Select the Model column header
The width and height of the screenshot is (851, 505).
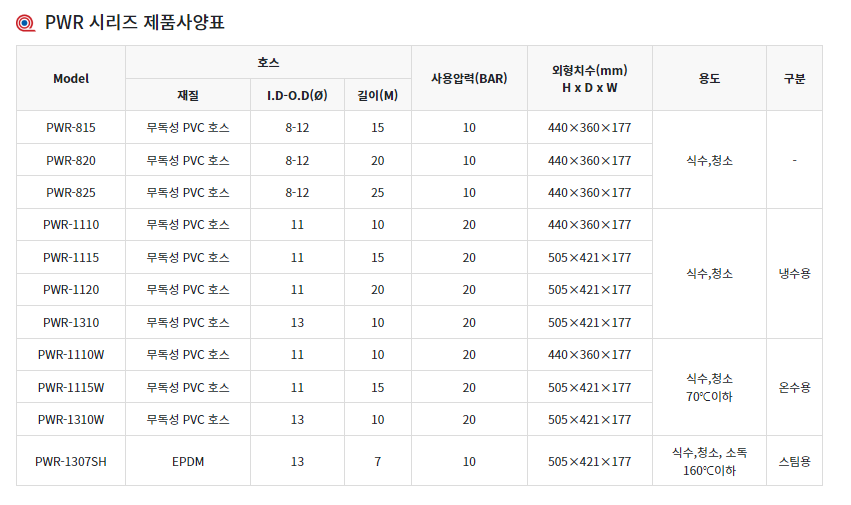pos(71,78)
